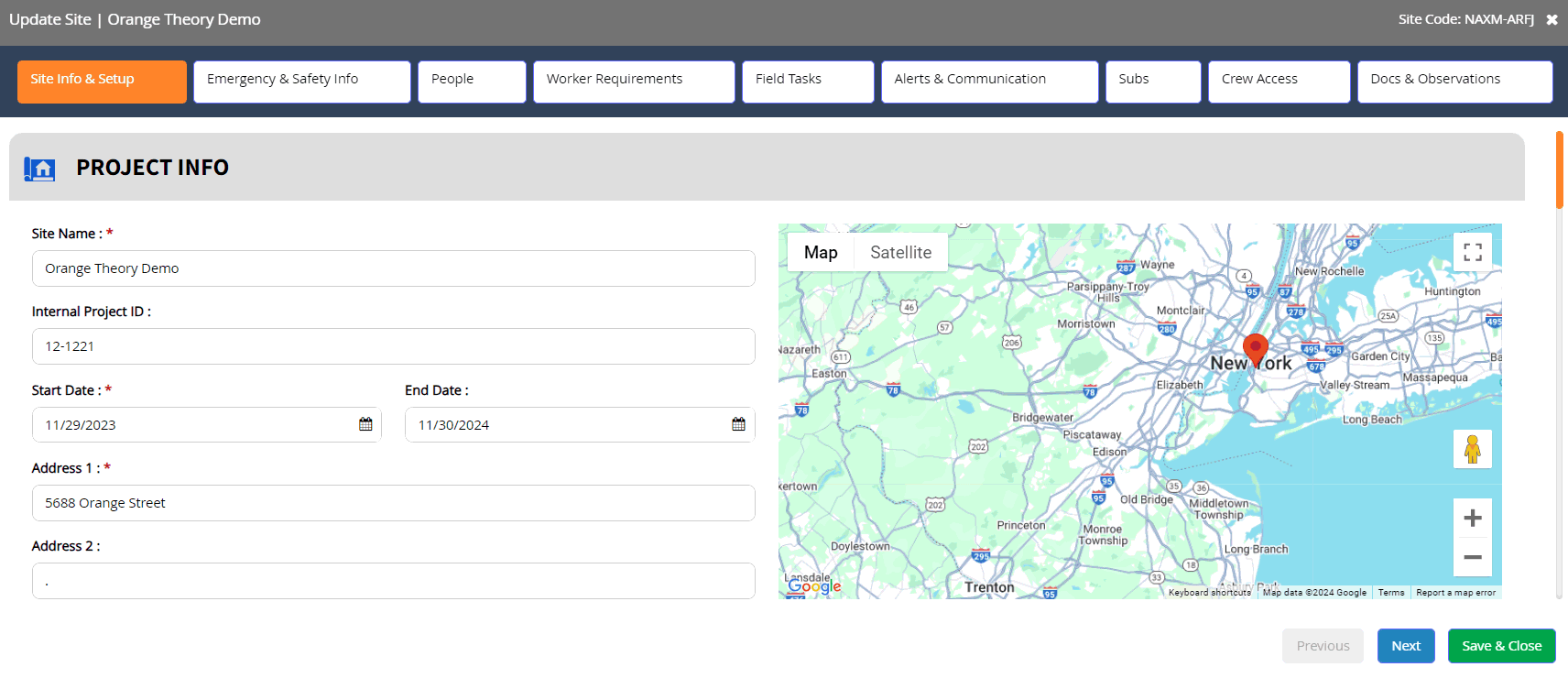Click into the Start Date field
The height and width of the screenshot is (678, 1568).
click(207, 425)
